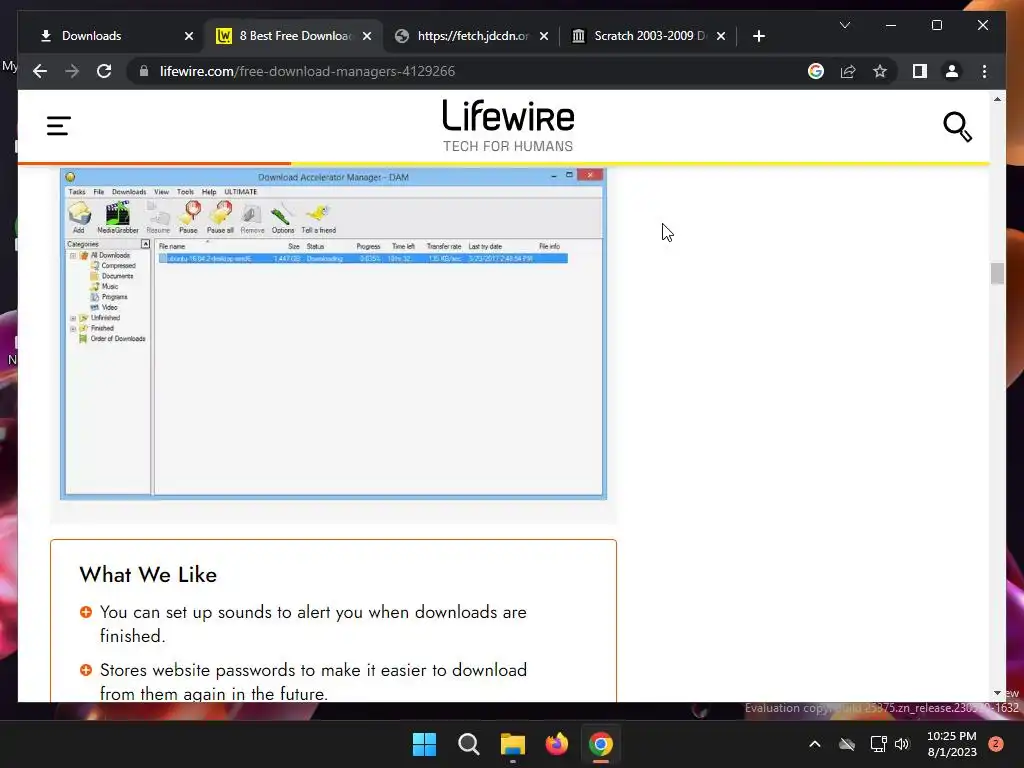View site information via the padlock icon

click(x=144, y=71)
